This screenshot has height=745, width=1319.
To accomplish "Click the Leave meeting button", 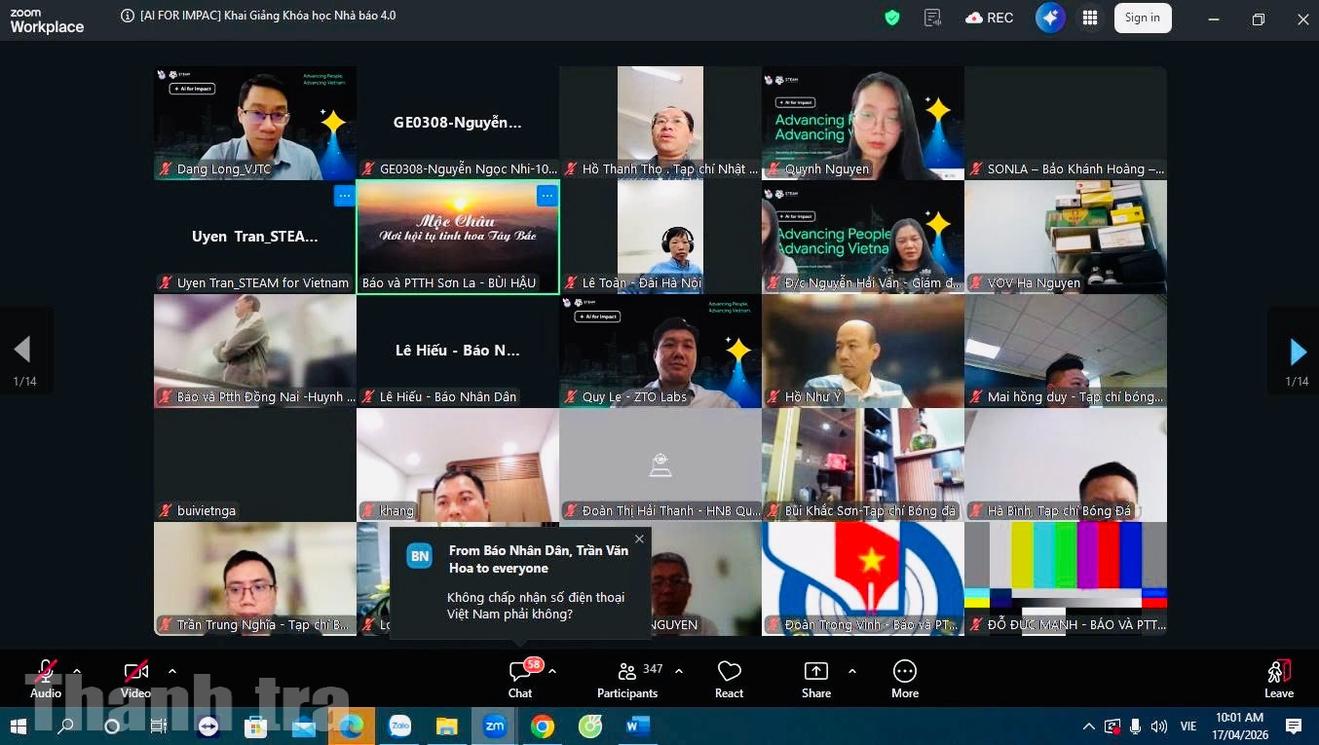I will click(1278, 677).
